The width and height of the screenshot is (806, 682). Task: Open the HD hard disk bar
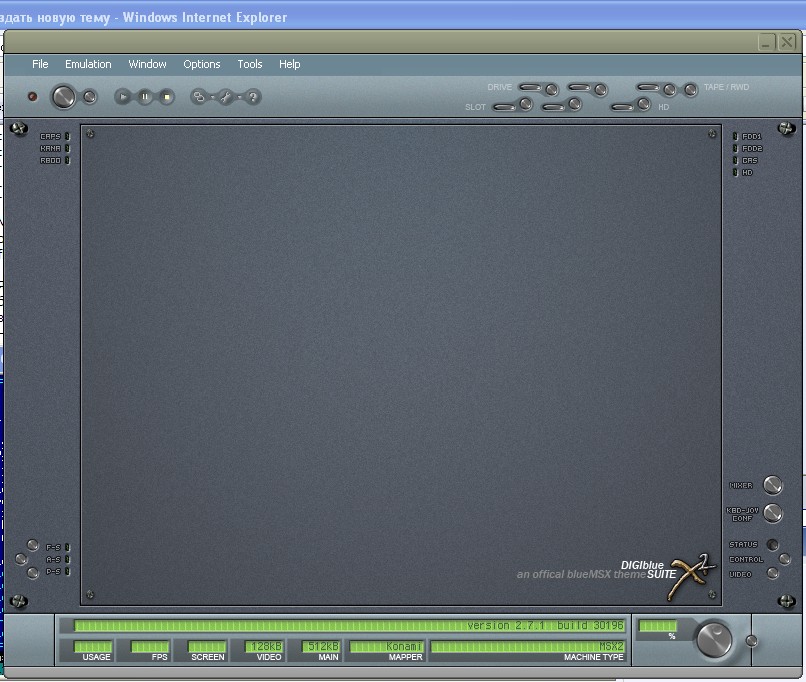pyautogui.click(x=622, y=107)
